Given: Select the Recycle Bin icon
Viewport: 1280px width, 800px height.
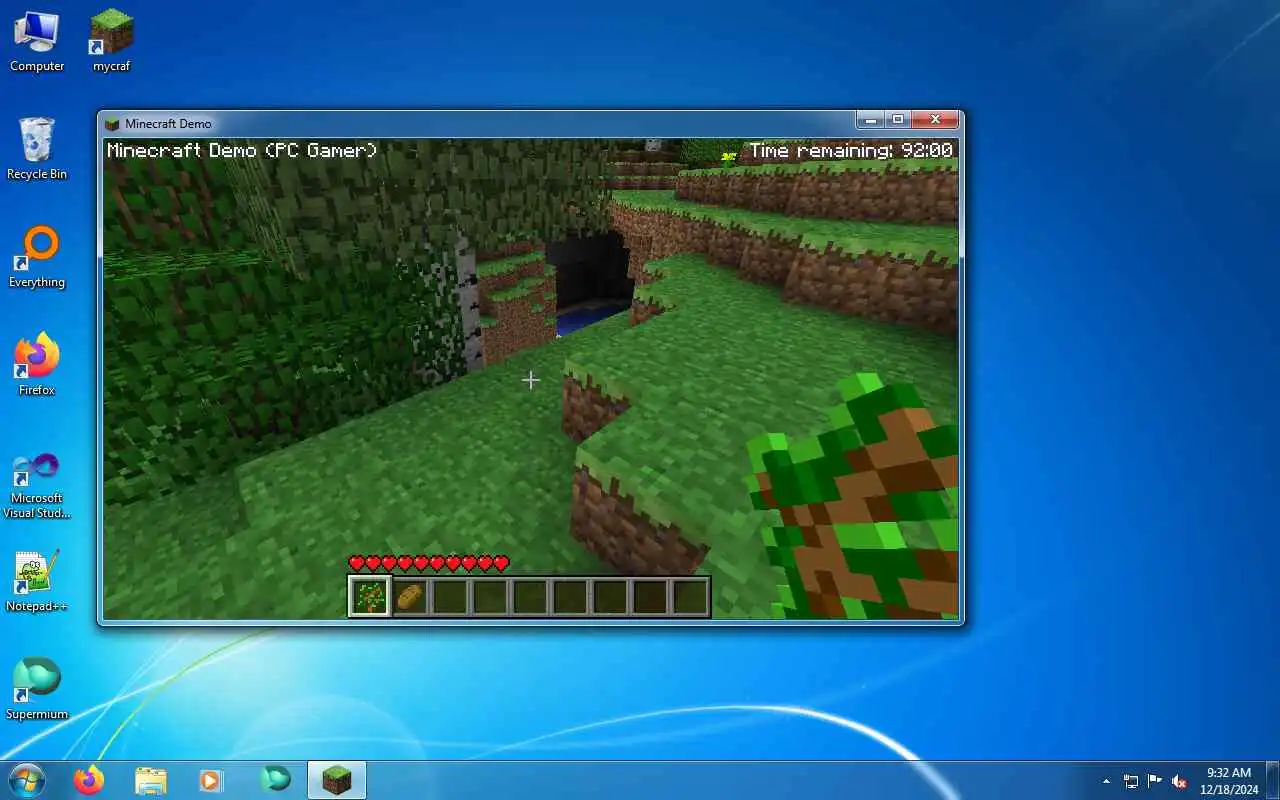Looking at the screenshot, I should pyautogui.click(x=37, y=149).
